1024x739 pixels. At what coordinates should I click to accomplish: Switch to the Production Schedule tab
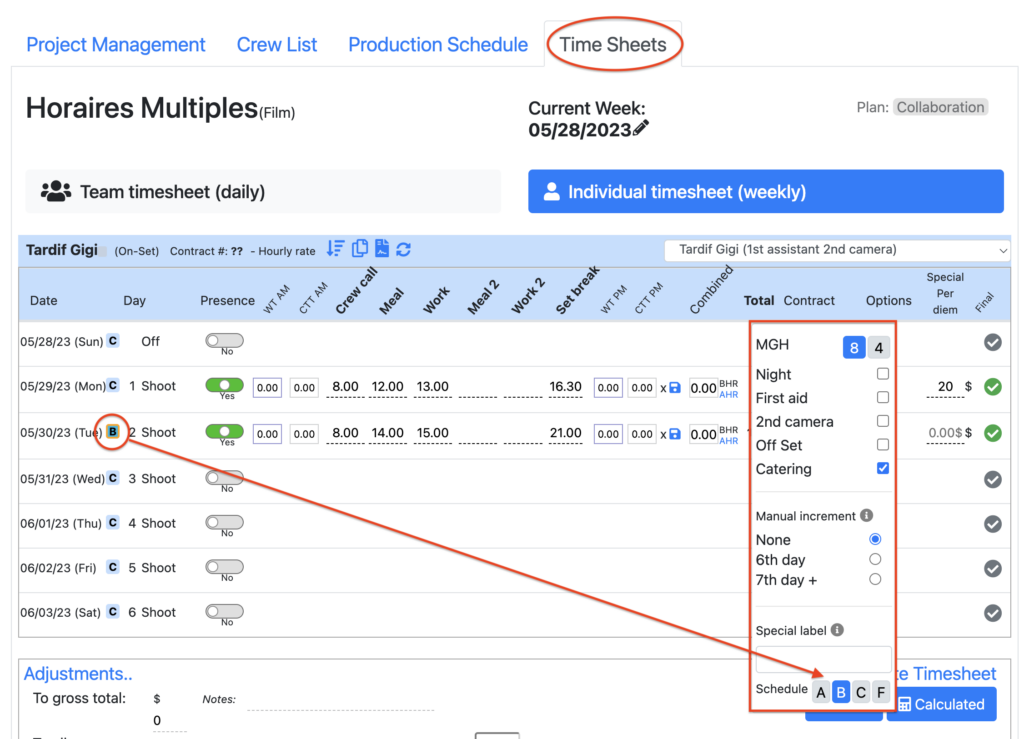(x=438, y=45)
